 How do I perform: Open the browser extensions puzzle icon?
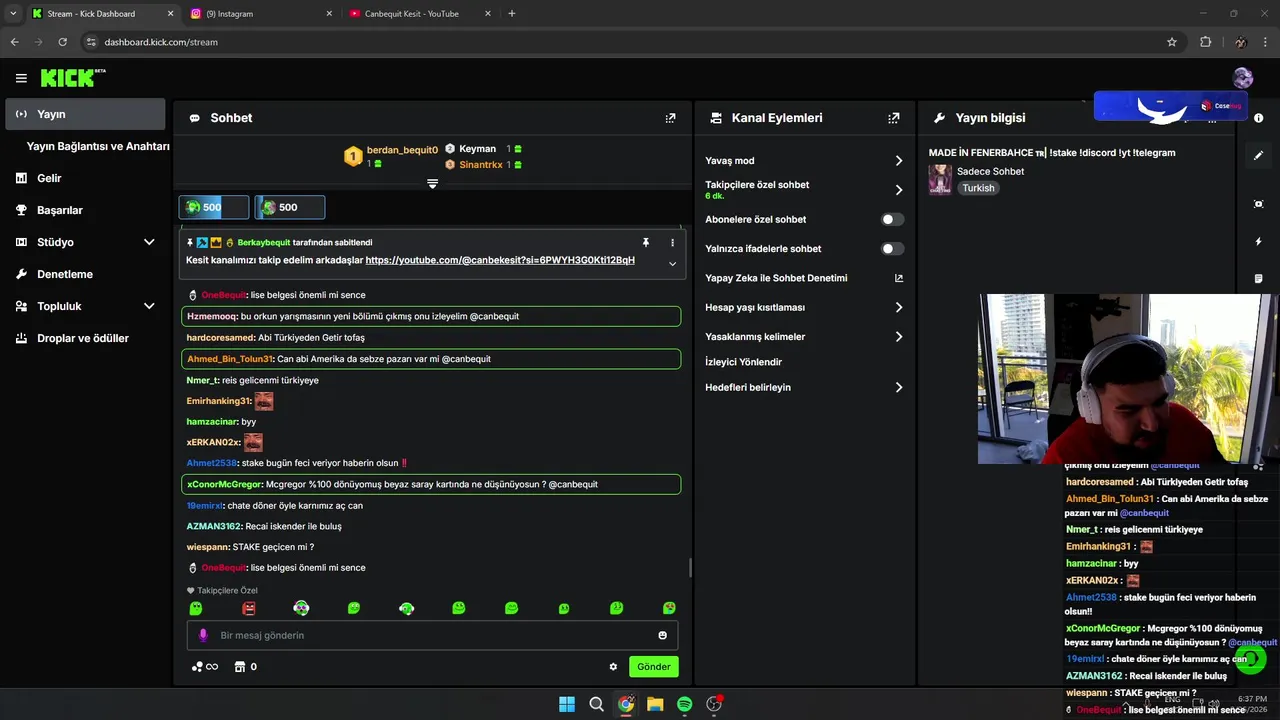1205,42
